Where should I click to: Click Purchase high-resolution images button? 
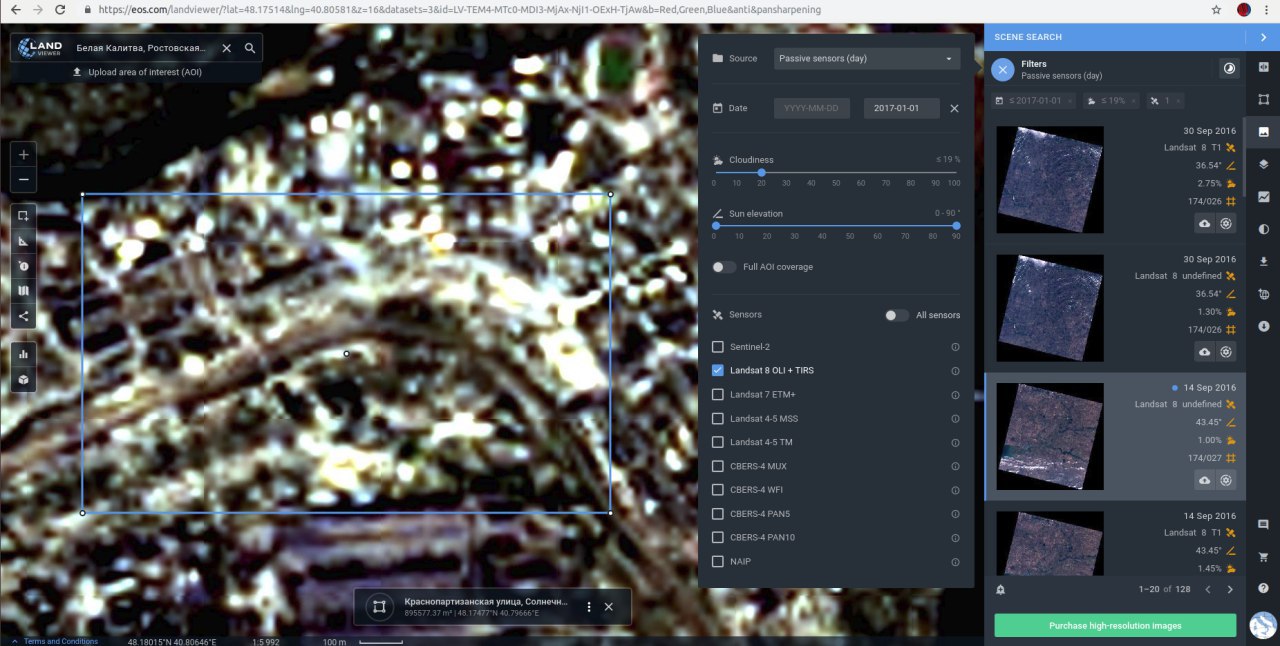click(1115, 626)
